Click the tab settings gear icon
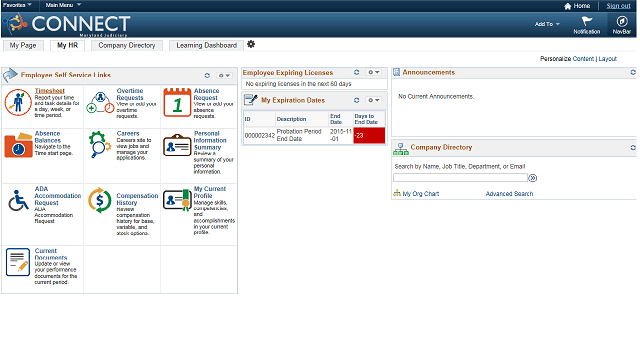The width and height of the screenshot is (640, 360). [251, 44]
